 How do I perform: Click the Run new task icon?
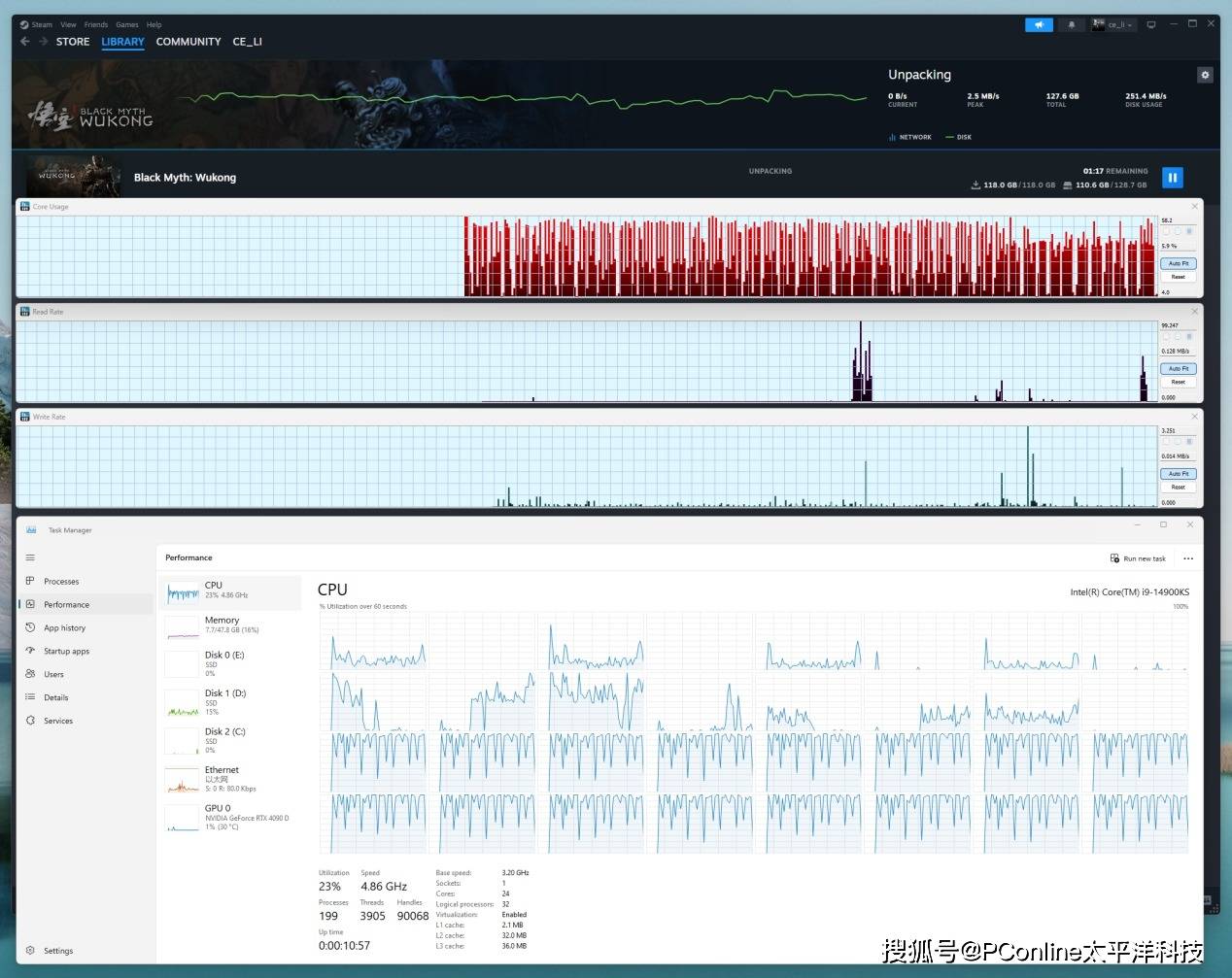[x=1114, y=558]
